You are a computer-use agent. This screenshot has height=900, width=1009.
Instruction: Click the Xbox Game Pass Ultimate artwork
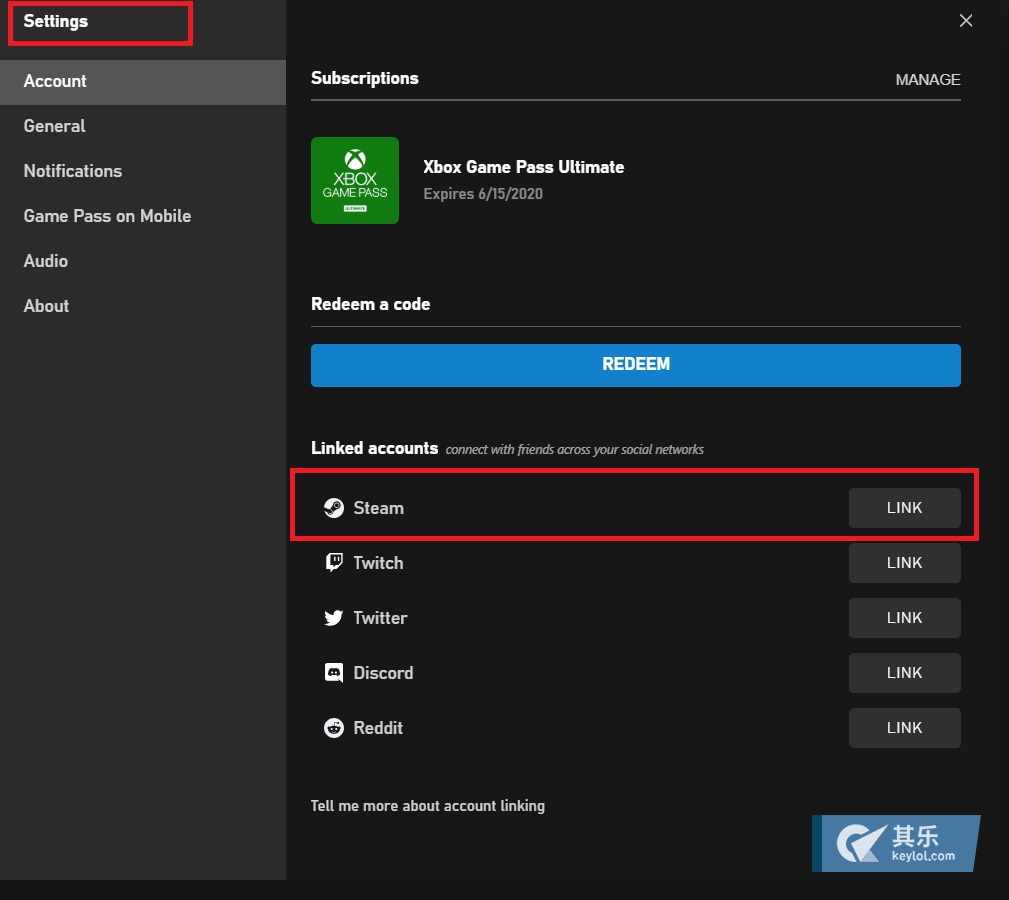(355, 180)
